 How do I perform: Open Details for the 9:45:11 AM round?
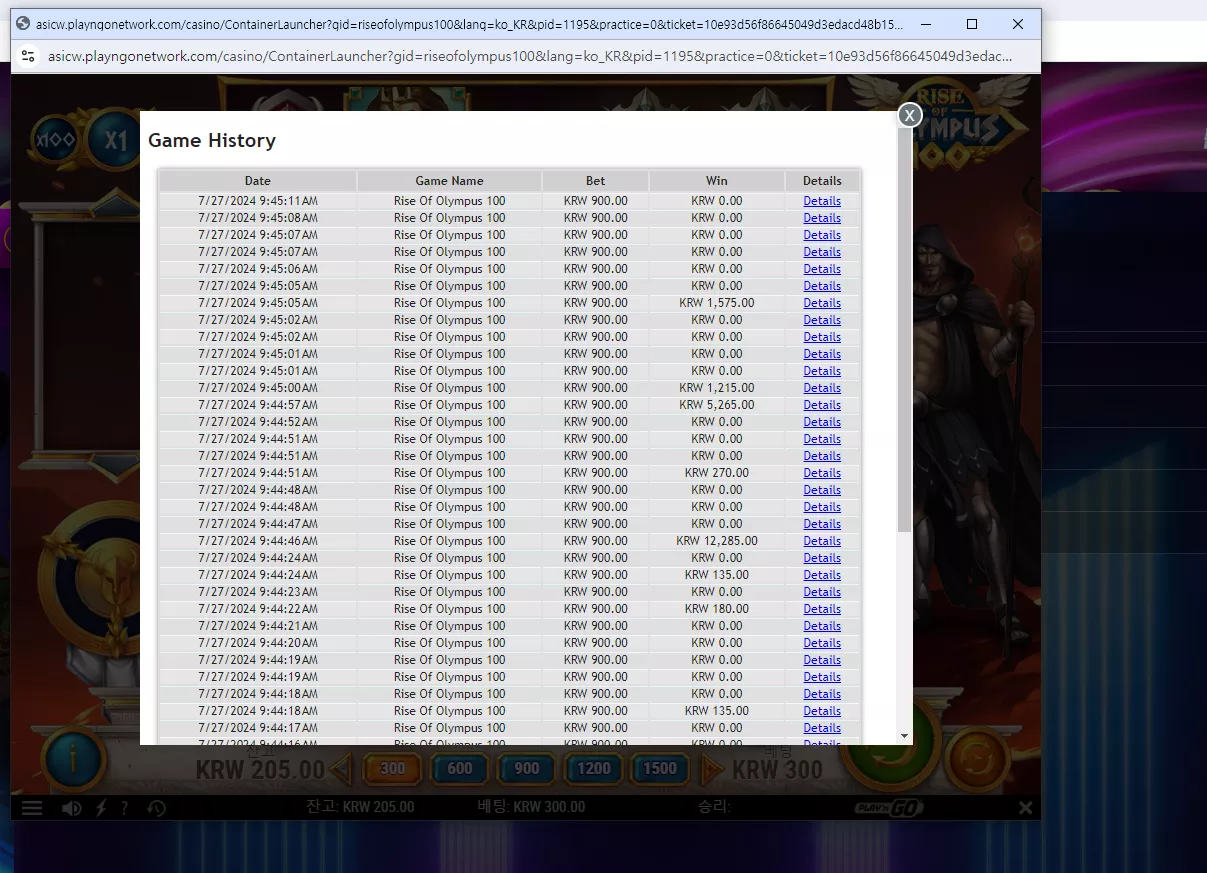tap(822, 201)
